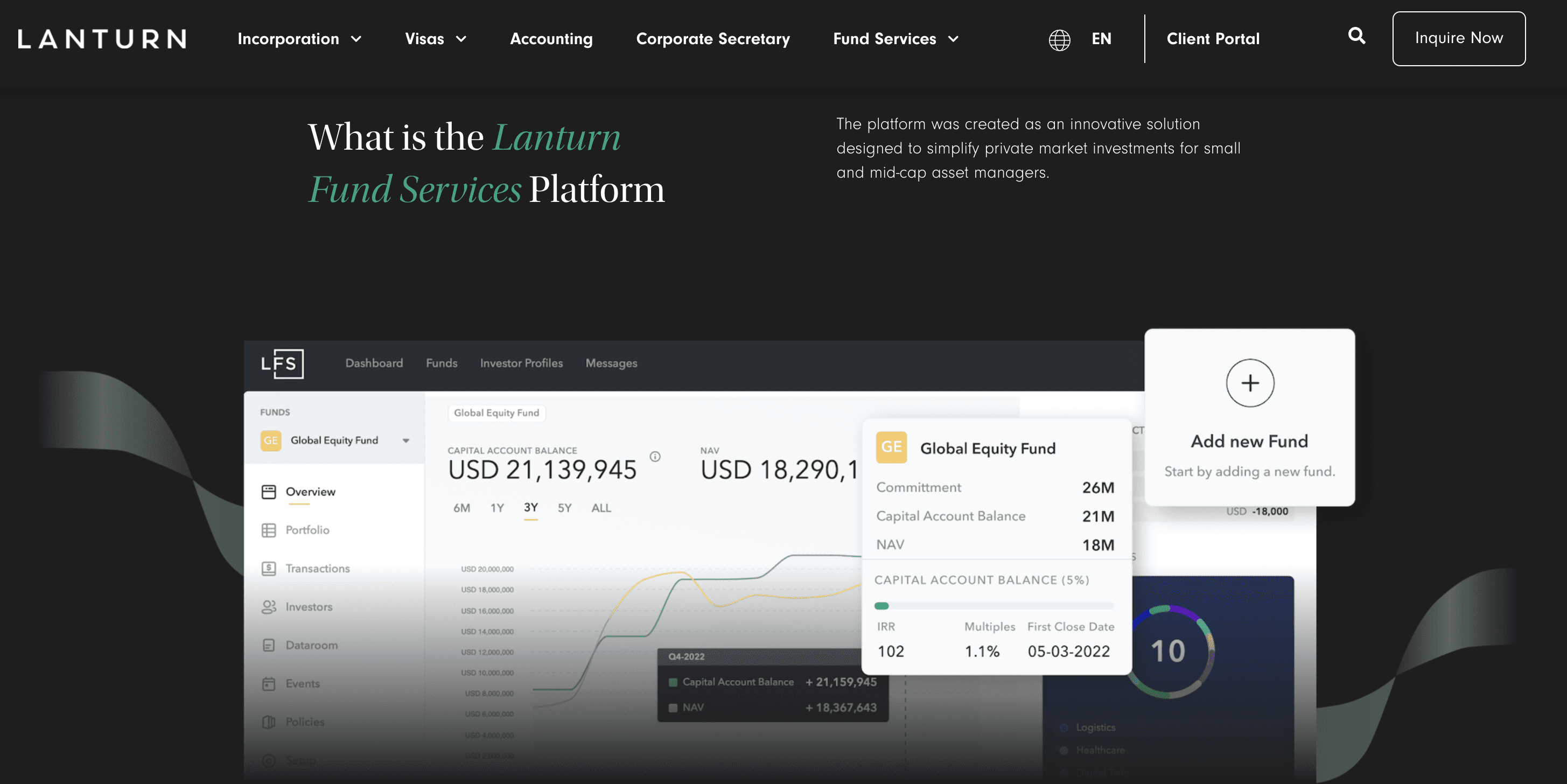This screenshot has height=784, width=1567.
Task: Click the search icon in the navbar
Action: point(1357,37)
